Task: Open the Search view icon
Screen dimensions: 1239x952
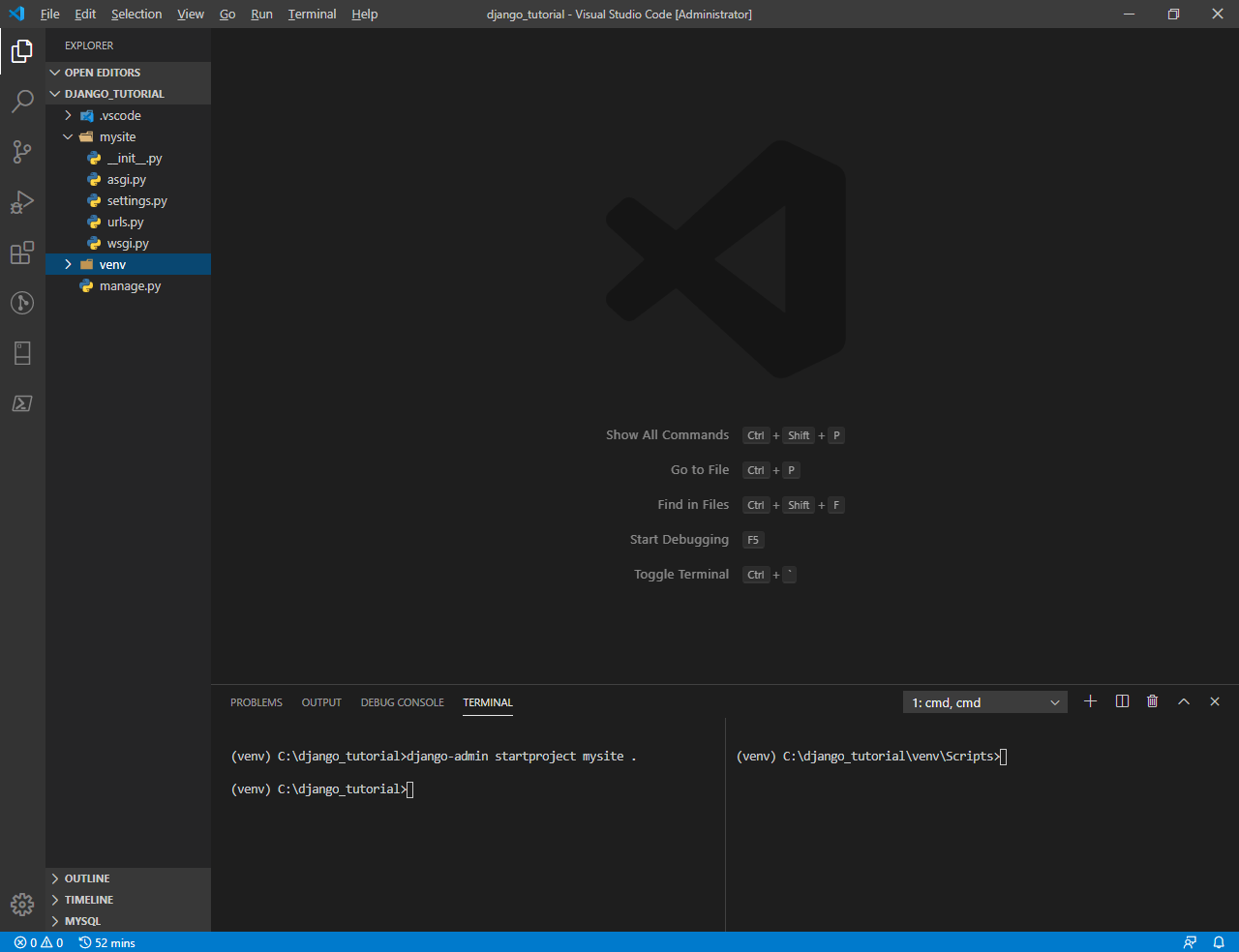Action: pyautogui.click(x=22, y=102)
